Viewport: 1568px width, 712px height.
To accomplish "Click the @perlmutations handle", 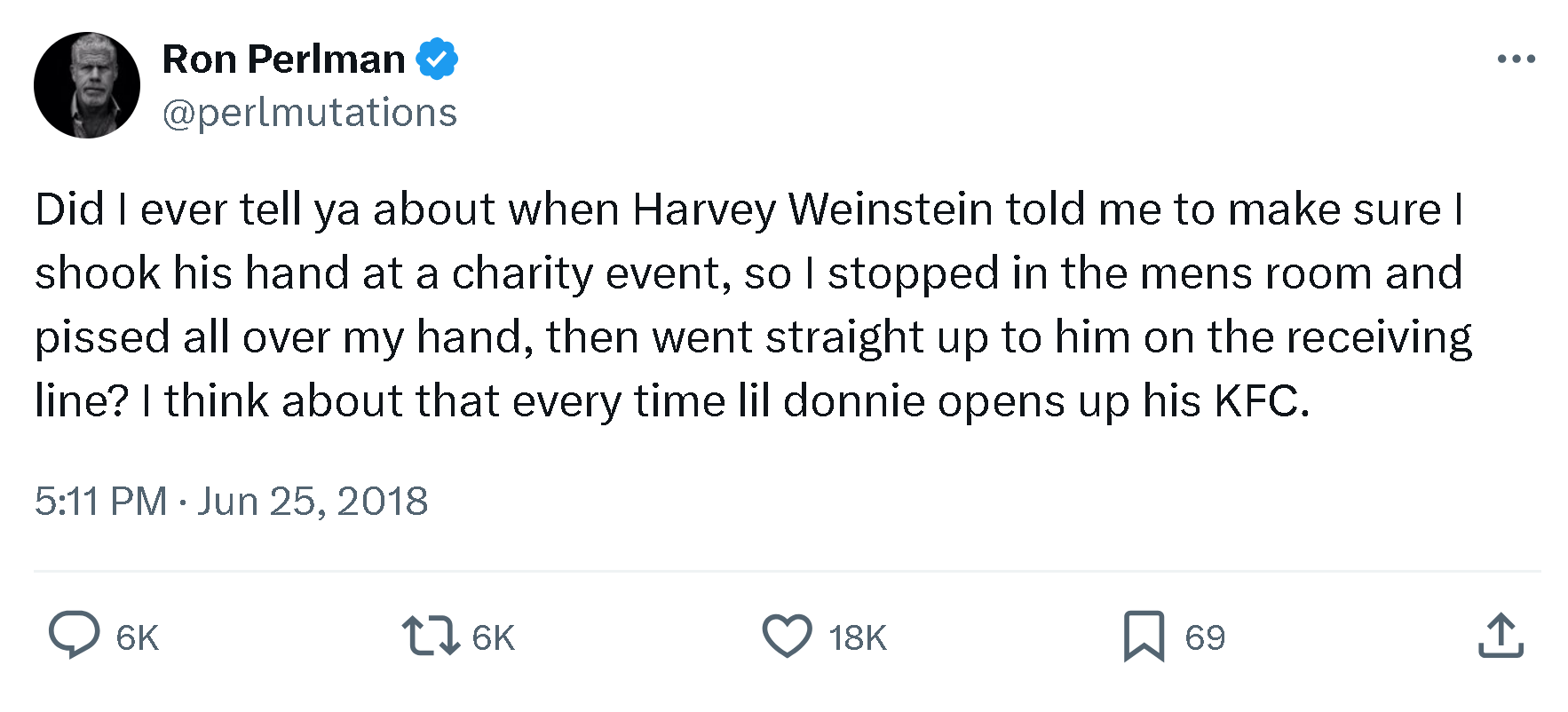I will pos(310,113).
